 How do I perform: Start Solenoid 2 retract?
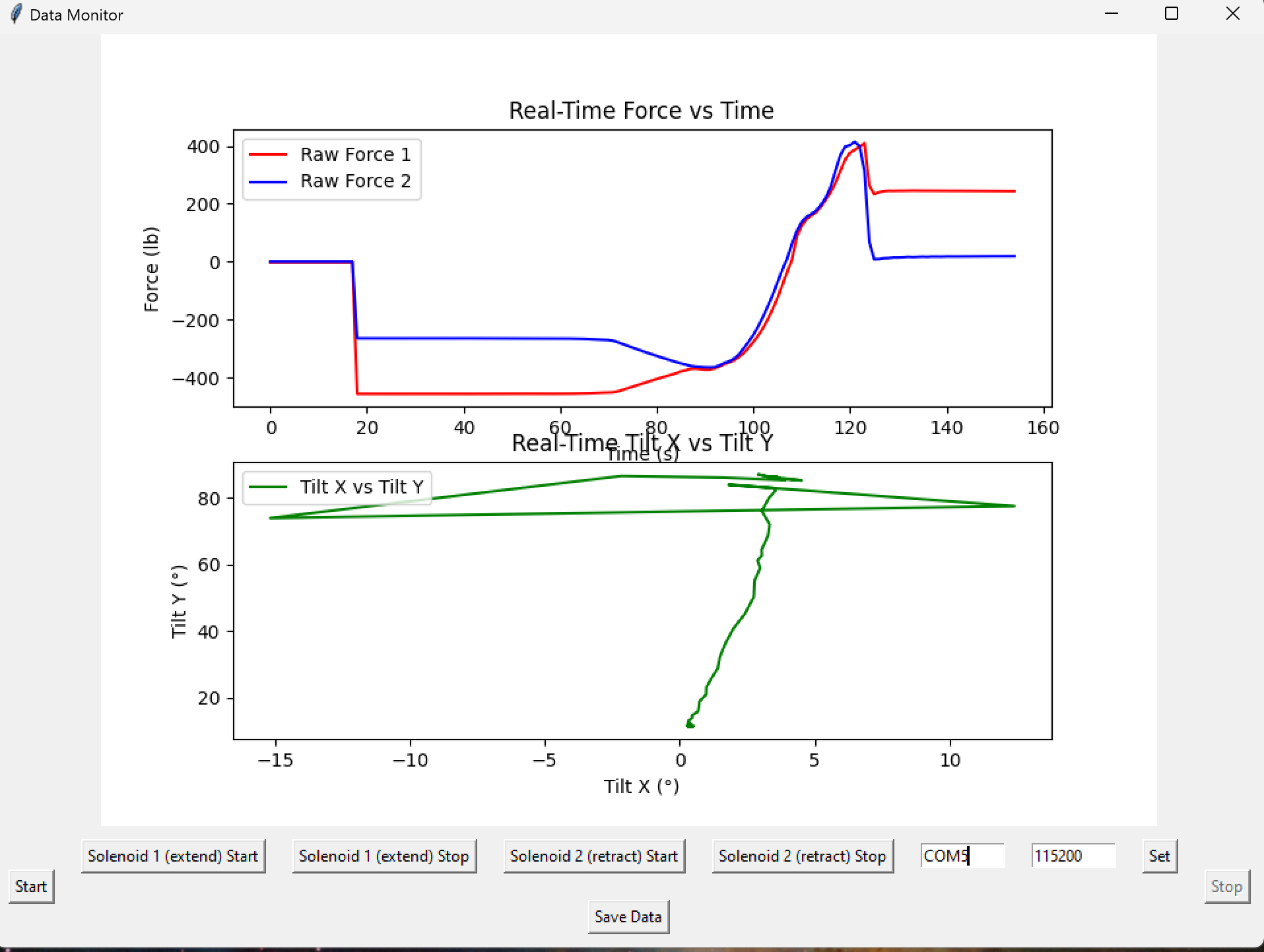click(593, 856)
